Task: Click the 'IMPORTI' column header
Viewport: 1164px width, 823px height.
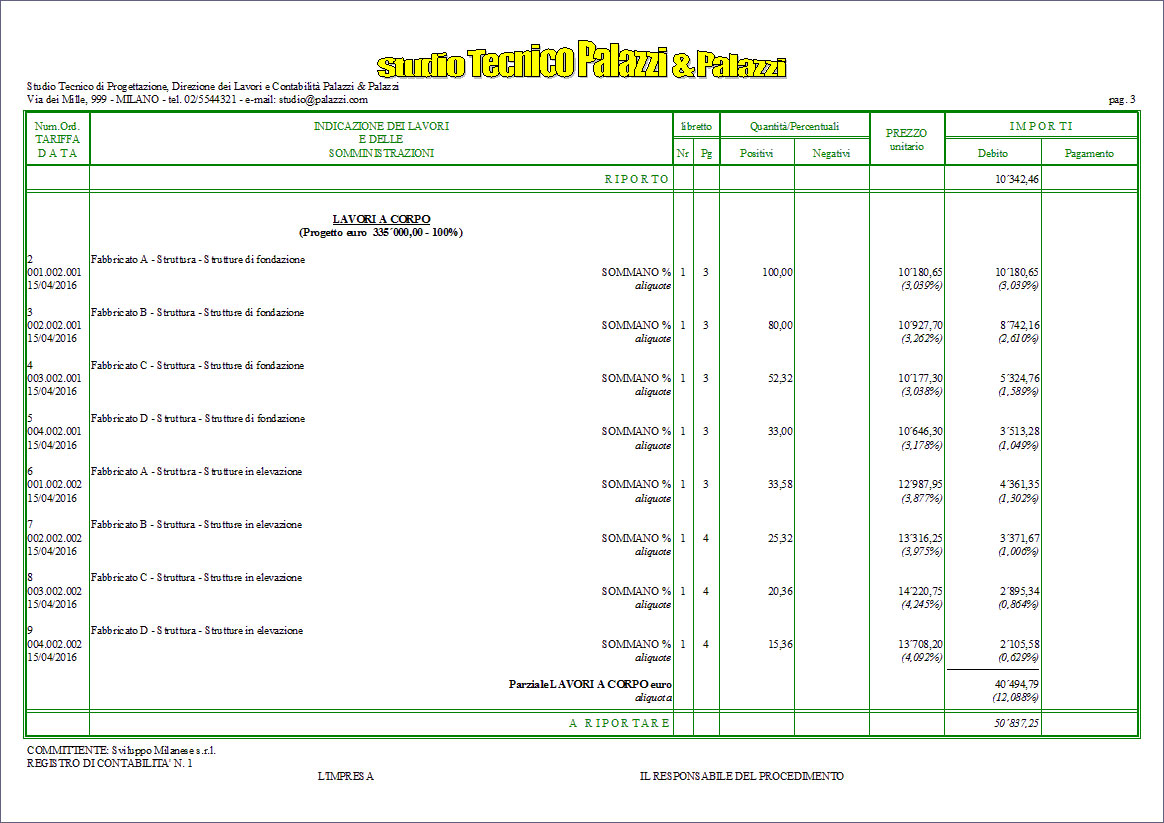Action: [1041, 126]
